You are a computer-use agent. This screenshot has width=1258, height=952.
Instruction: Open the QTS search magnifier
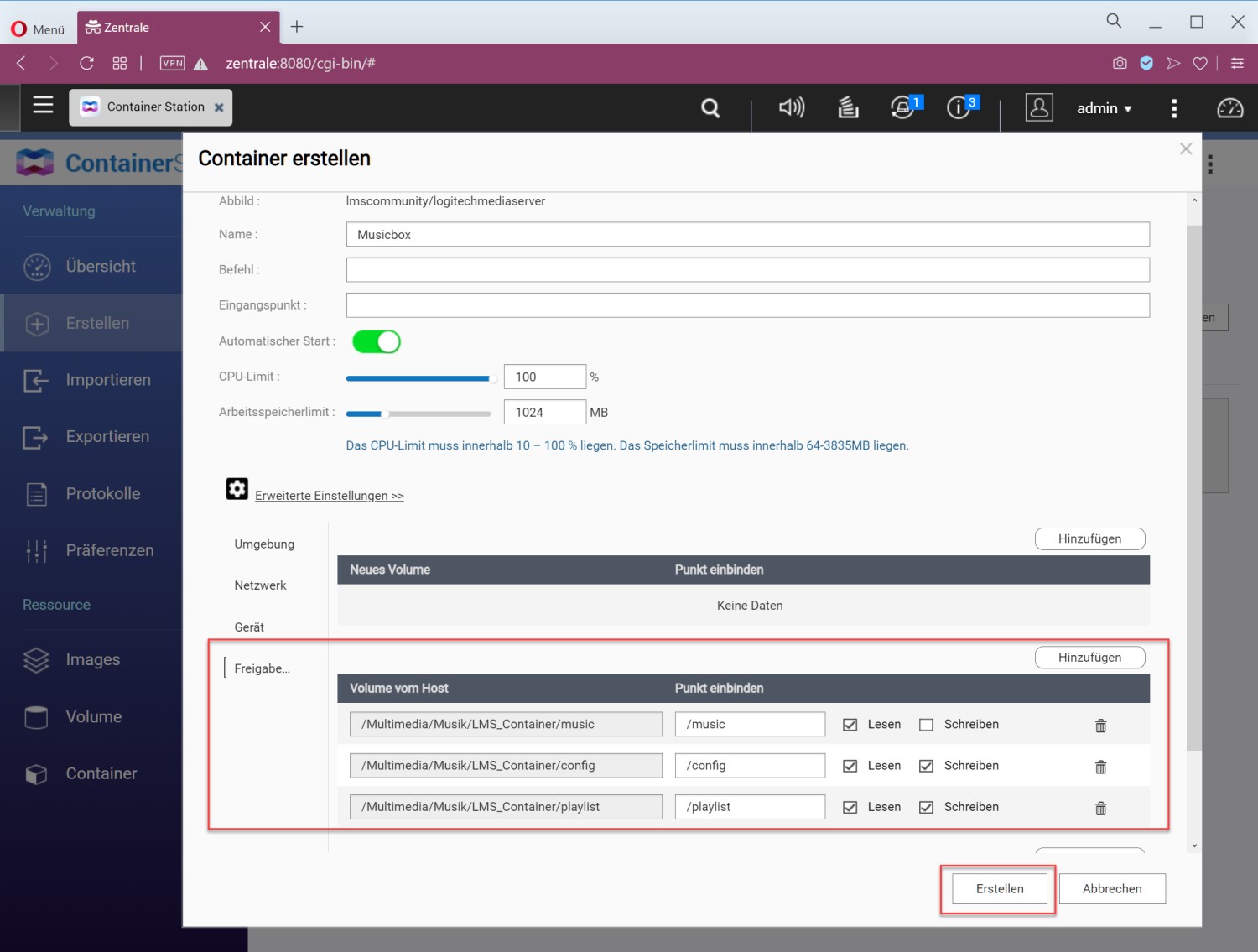(x=710, y=107)
